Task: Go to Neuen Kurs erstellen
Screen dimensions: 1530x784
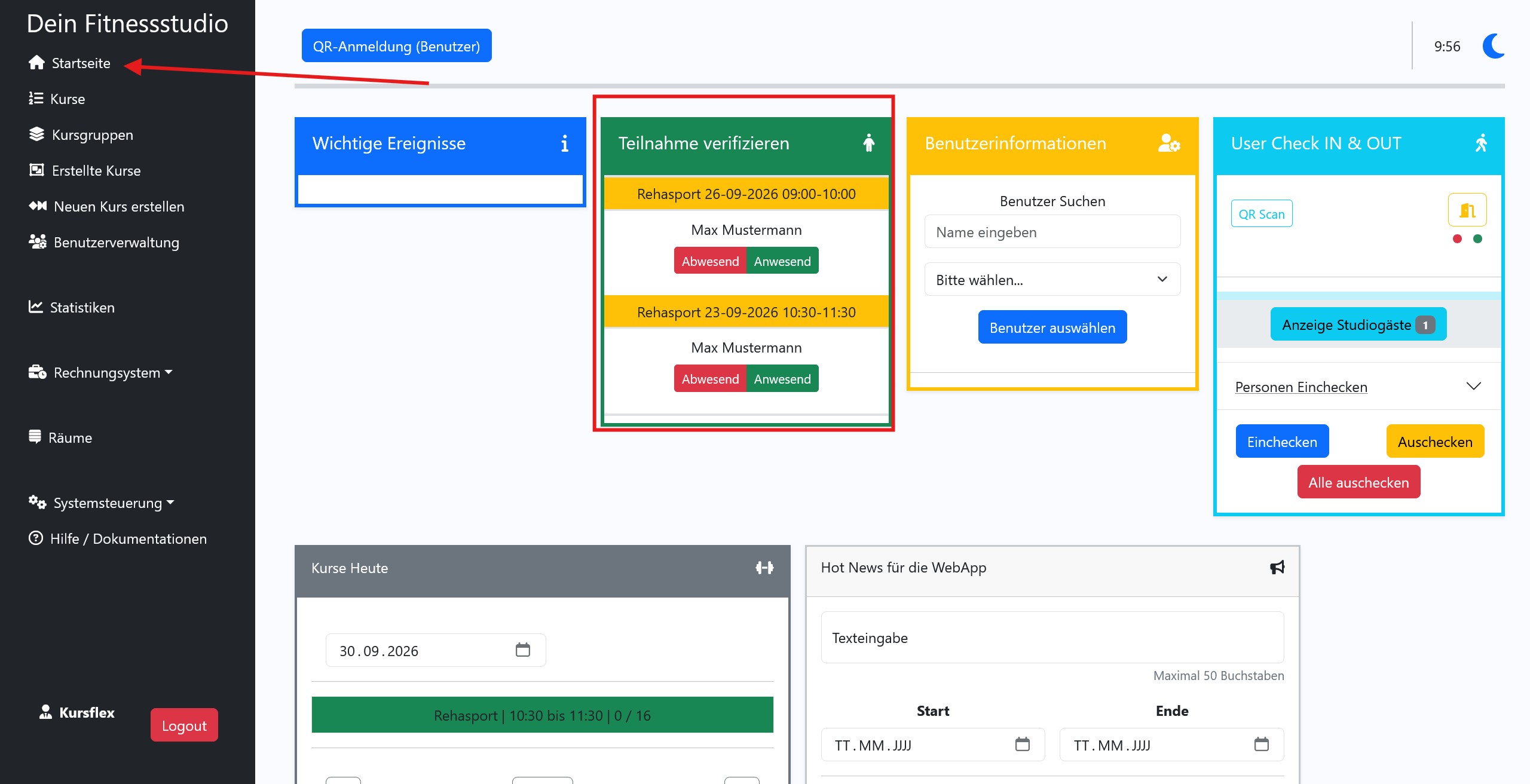Action: pos(107,206)
